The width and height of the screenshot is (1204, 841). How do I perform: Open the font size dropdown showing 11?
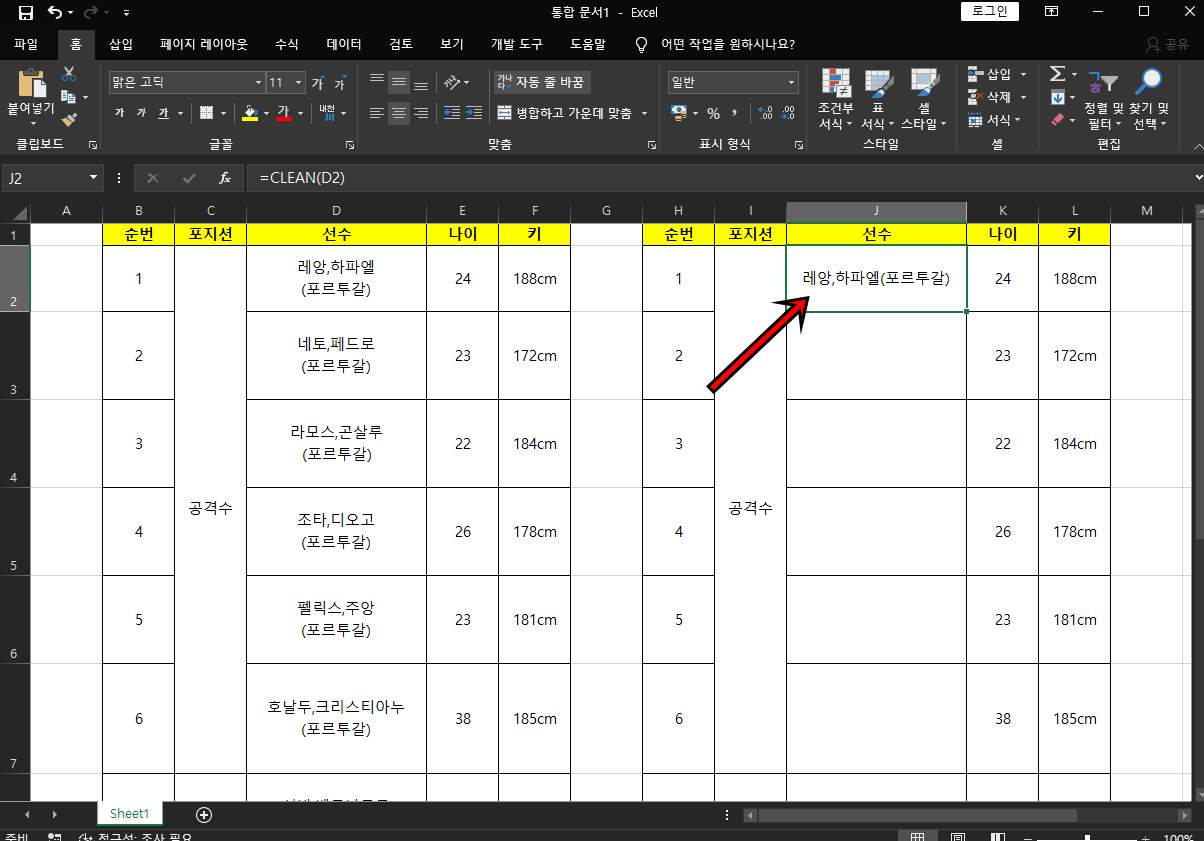299,83
